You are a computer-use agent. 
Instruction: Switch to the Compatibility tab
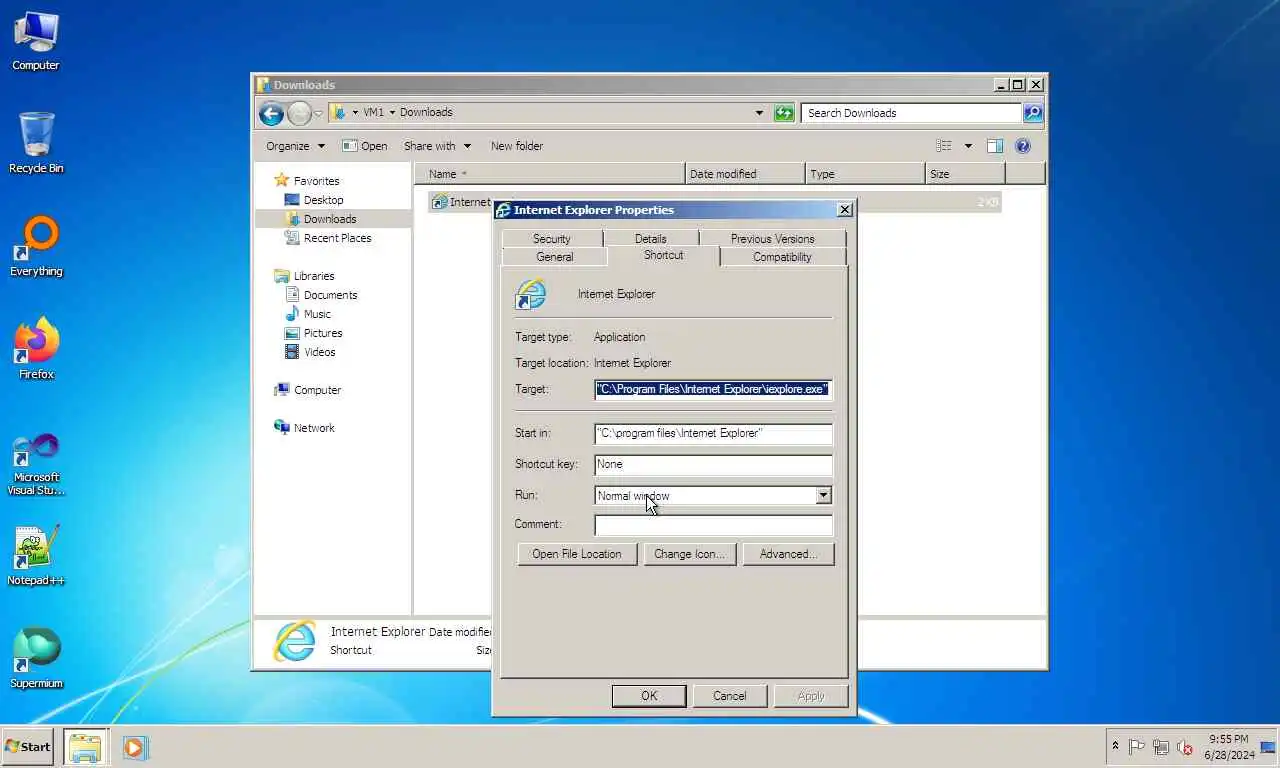(x=782, y=257)
